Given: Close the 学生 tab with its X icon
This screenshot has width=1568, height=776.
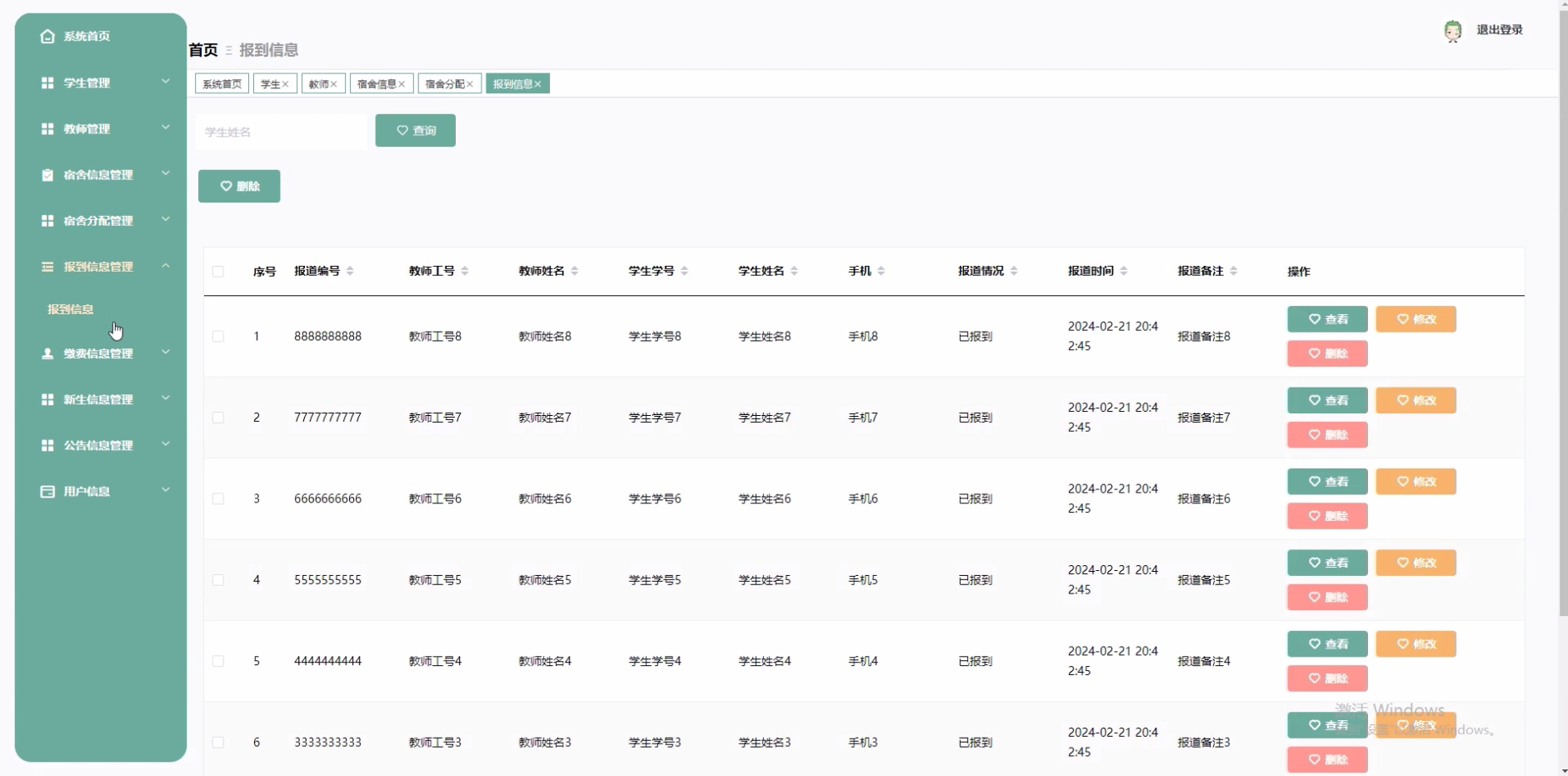Looking at the screenshot, I should (x=285, y=84).
